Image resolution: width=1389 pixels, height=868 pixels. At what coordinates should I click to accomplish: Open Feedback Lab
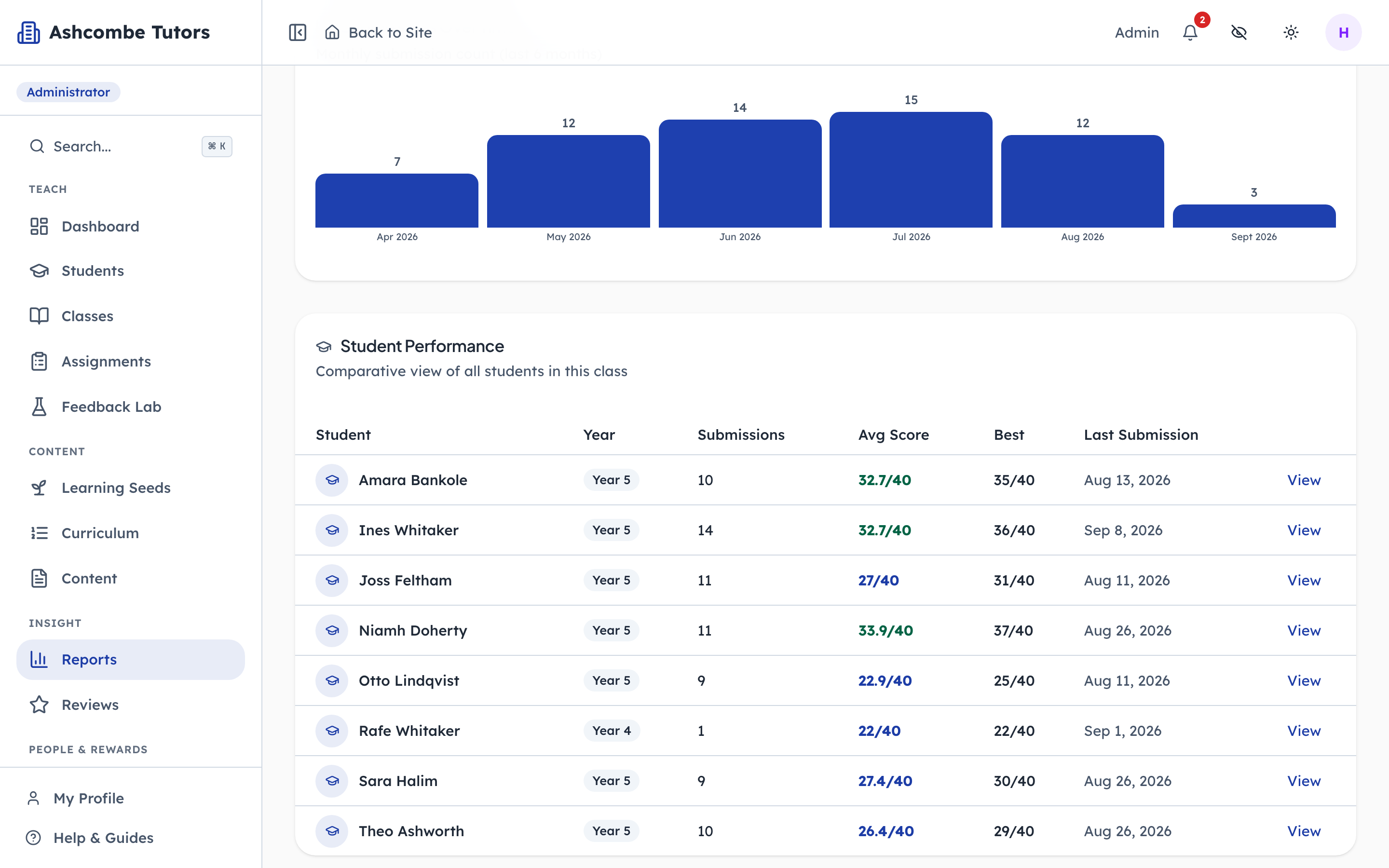131,407
